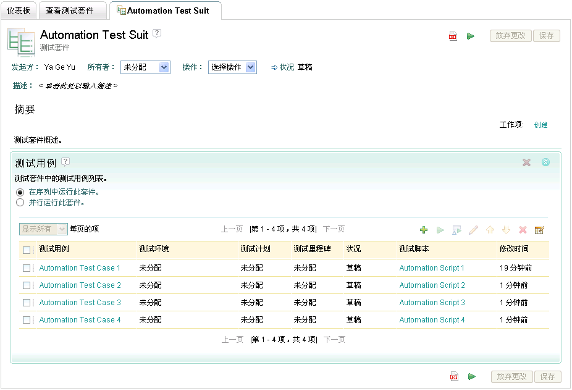This screenshot has width=572, height=390.
Task: Open the Automation Script 4 link
Action: pyautogui.click(x=432, y=320)
